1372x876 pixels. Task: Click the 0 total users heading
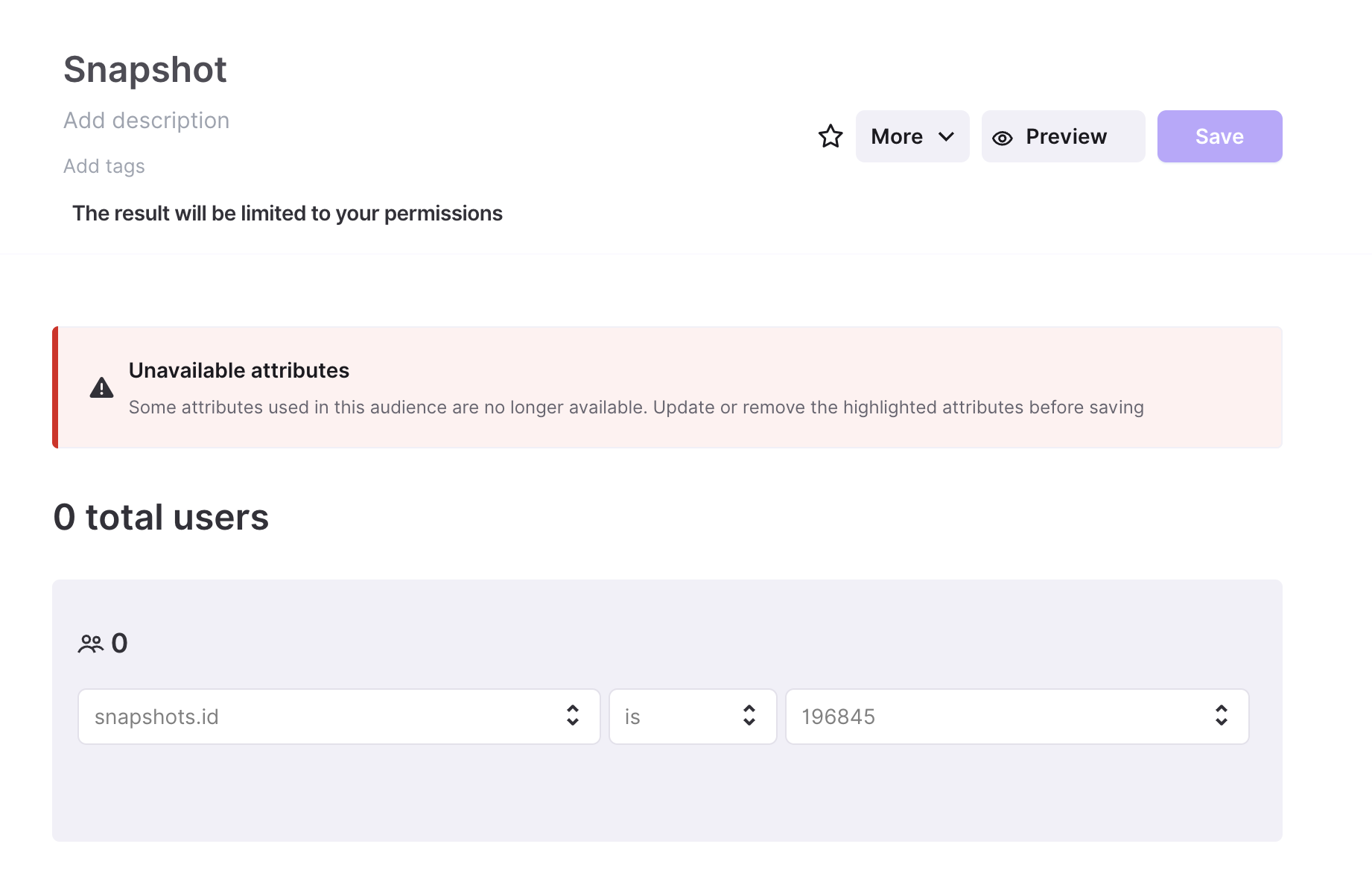tap(161, 517)
